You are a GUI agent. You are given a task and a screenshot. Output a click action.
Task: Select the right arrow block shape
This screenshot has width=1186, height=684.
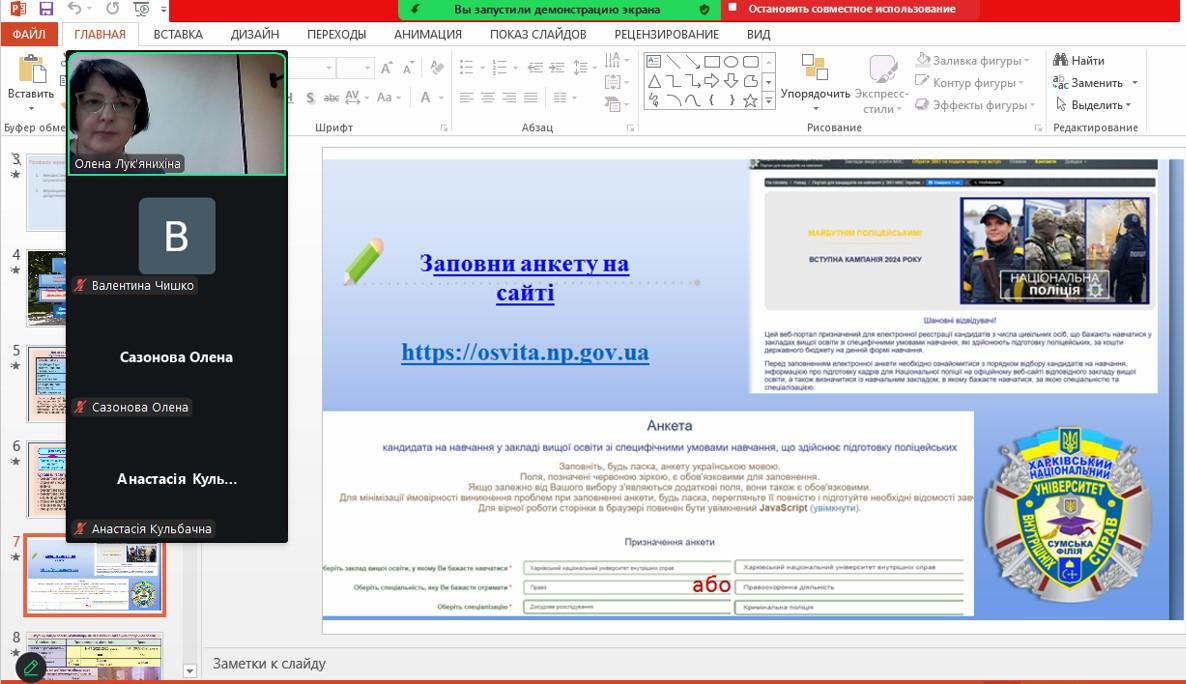coord(712,81)
